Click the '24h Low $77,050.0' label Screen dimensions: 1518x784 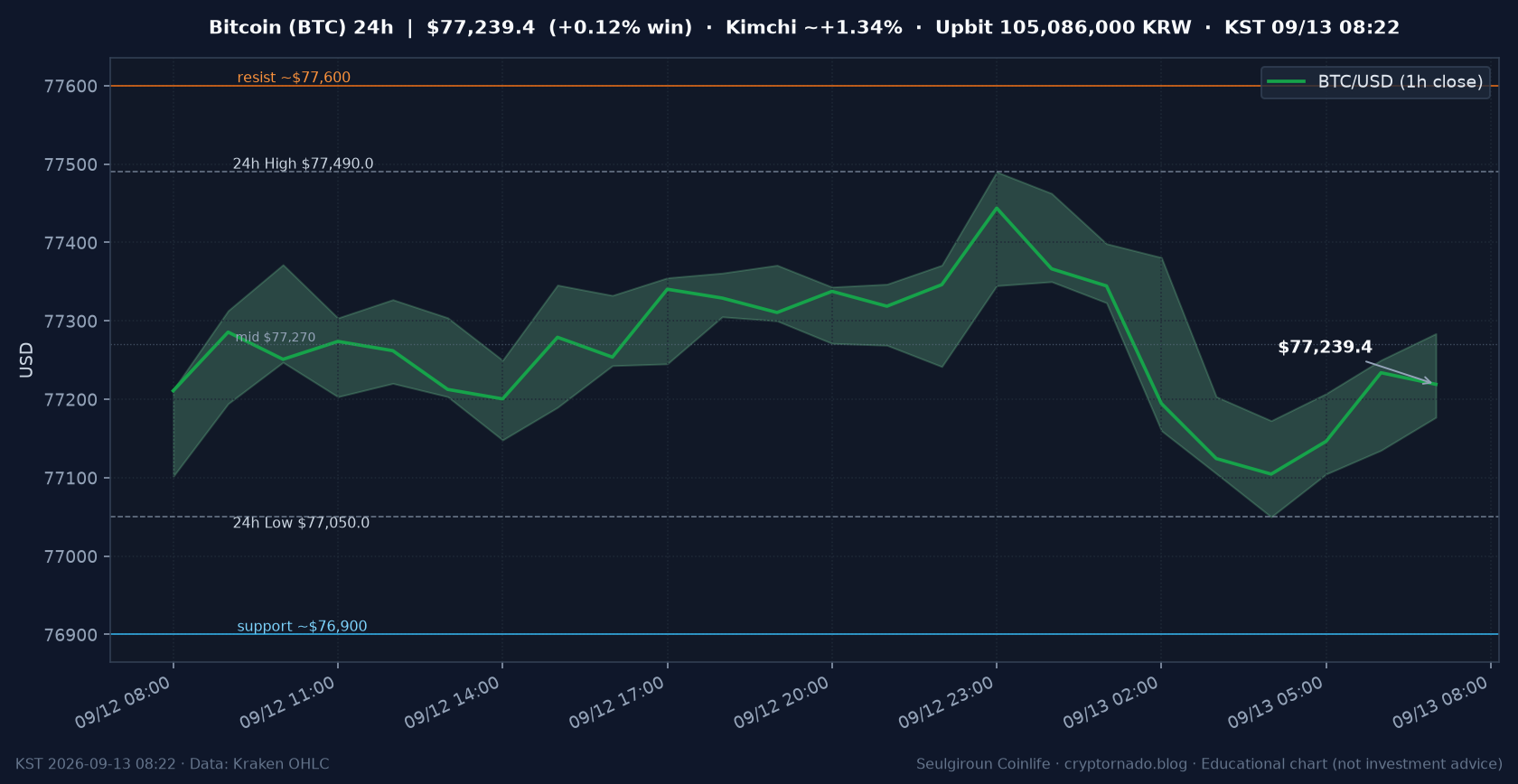point(301,523)
